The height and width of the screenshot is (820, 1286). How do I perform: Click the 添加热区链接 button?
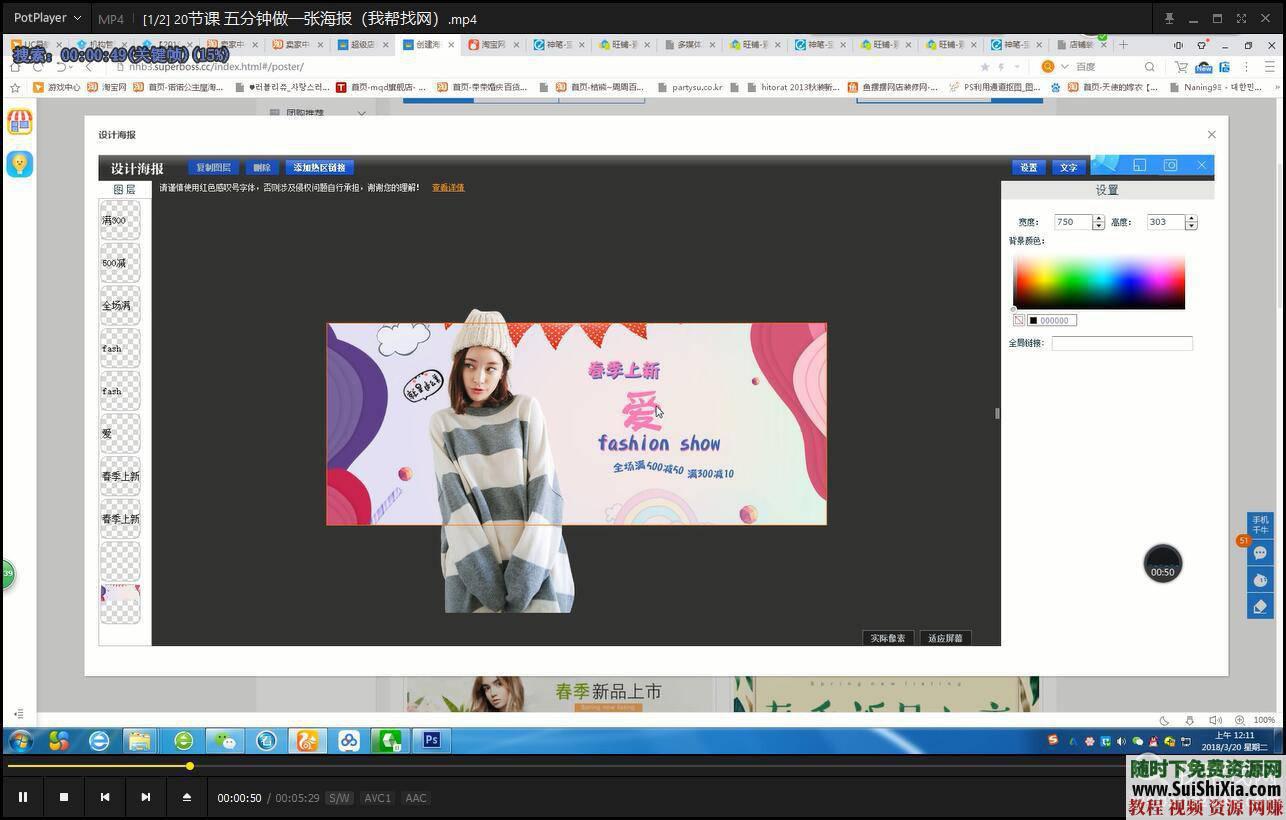click(x=320, y=167)
